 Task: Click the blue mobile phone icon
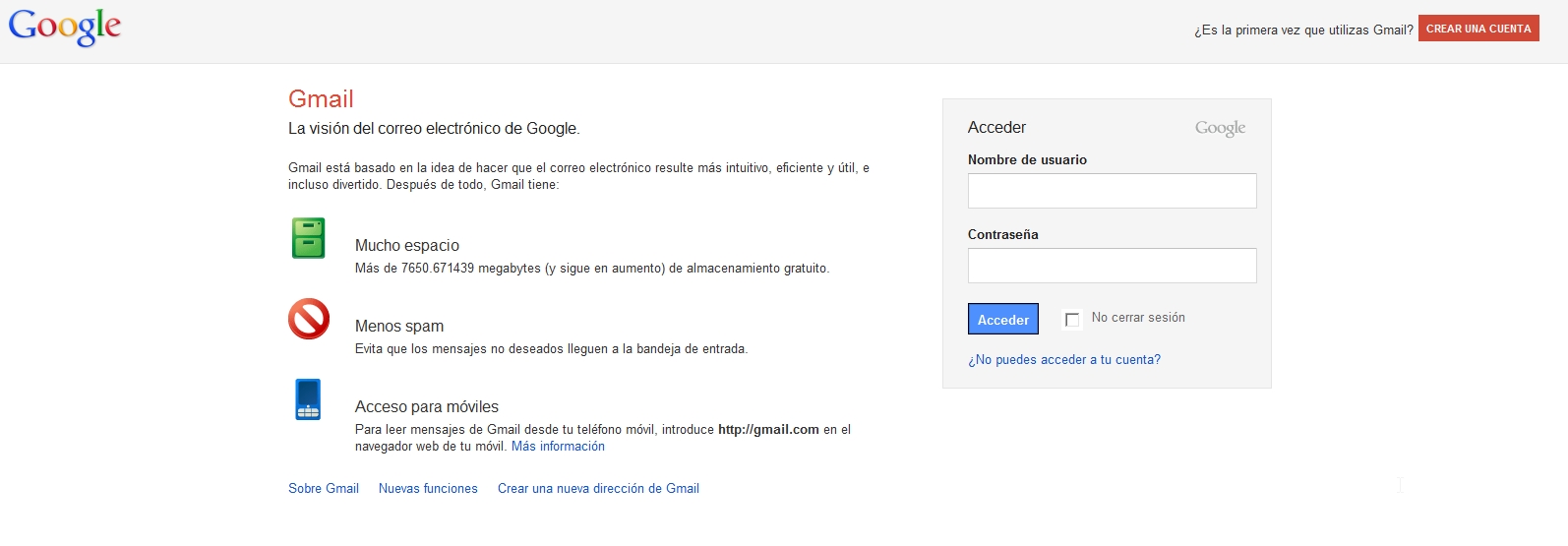[308, 399]
